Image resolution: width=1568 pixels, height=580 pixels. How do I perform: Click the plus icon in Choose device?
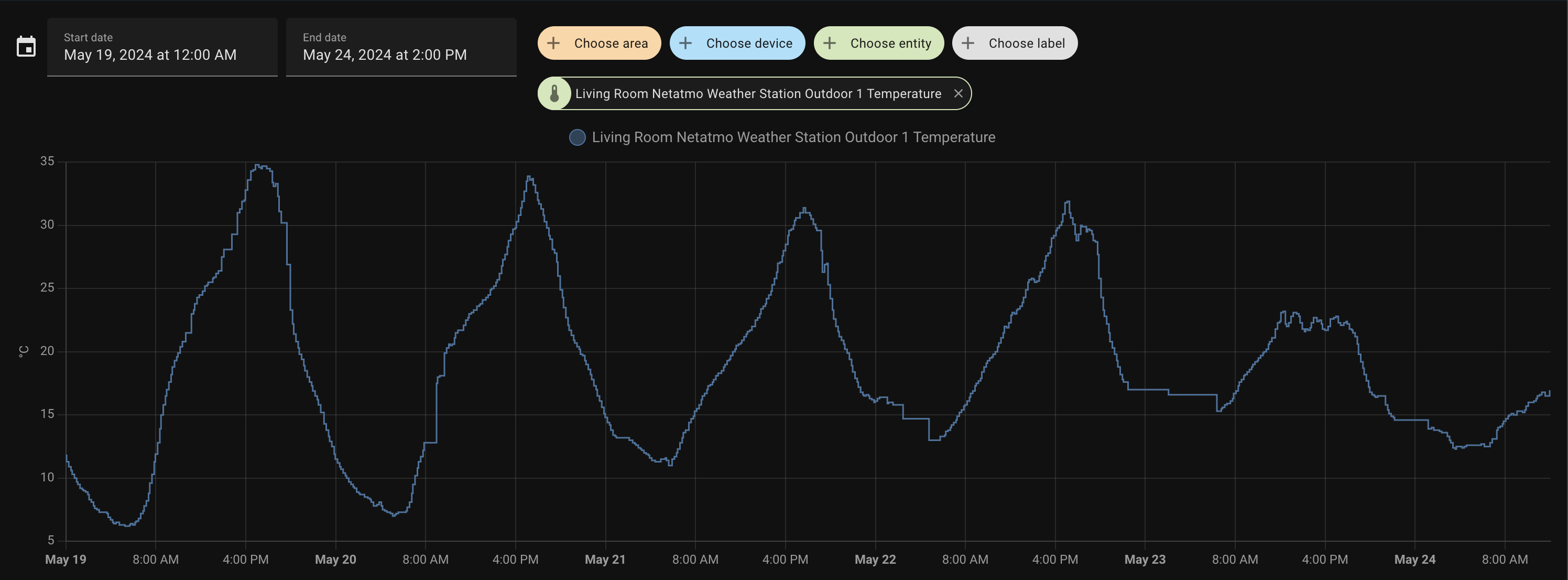pyautogui.click(x=685, y=43)
